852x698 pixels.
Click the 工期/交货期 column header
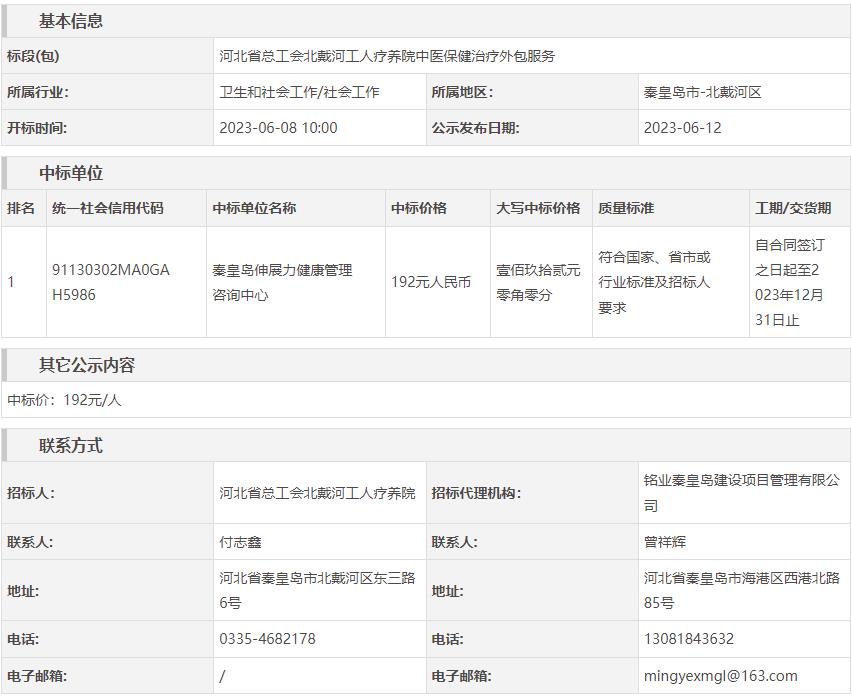793,208
